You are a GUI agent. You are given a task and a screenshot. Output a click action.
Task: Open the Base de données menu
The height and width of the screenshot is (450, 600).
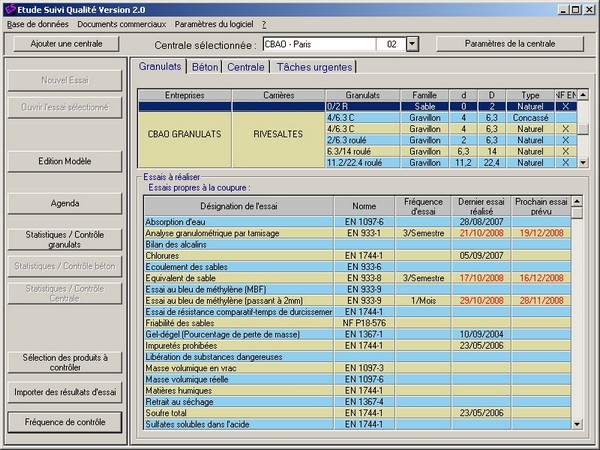click(x=37, y=24)
